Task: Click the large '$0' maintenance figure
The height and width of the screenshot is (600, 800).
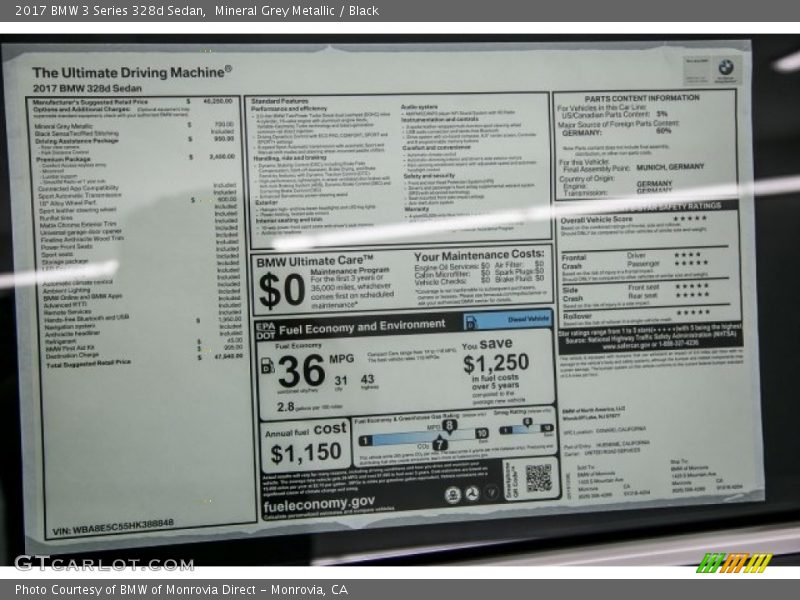Action: pos(282,290)
